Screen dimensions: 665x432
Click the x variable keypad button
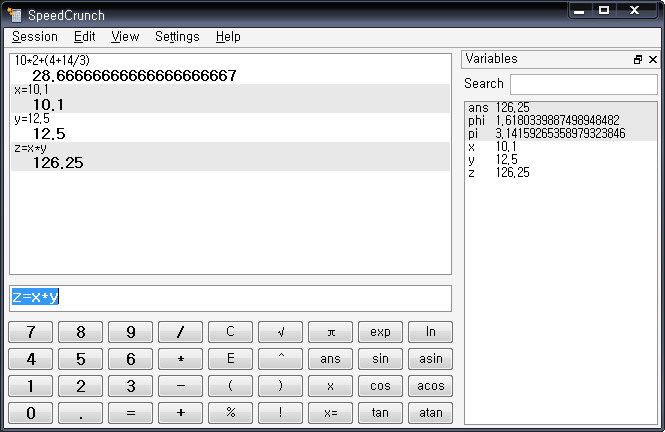tap(330, 386)
